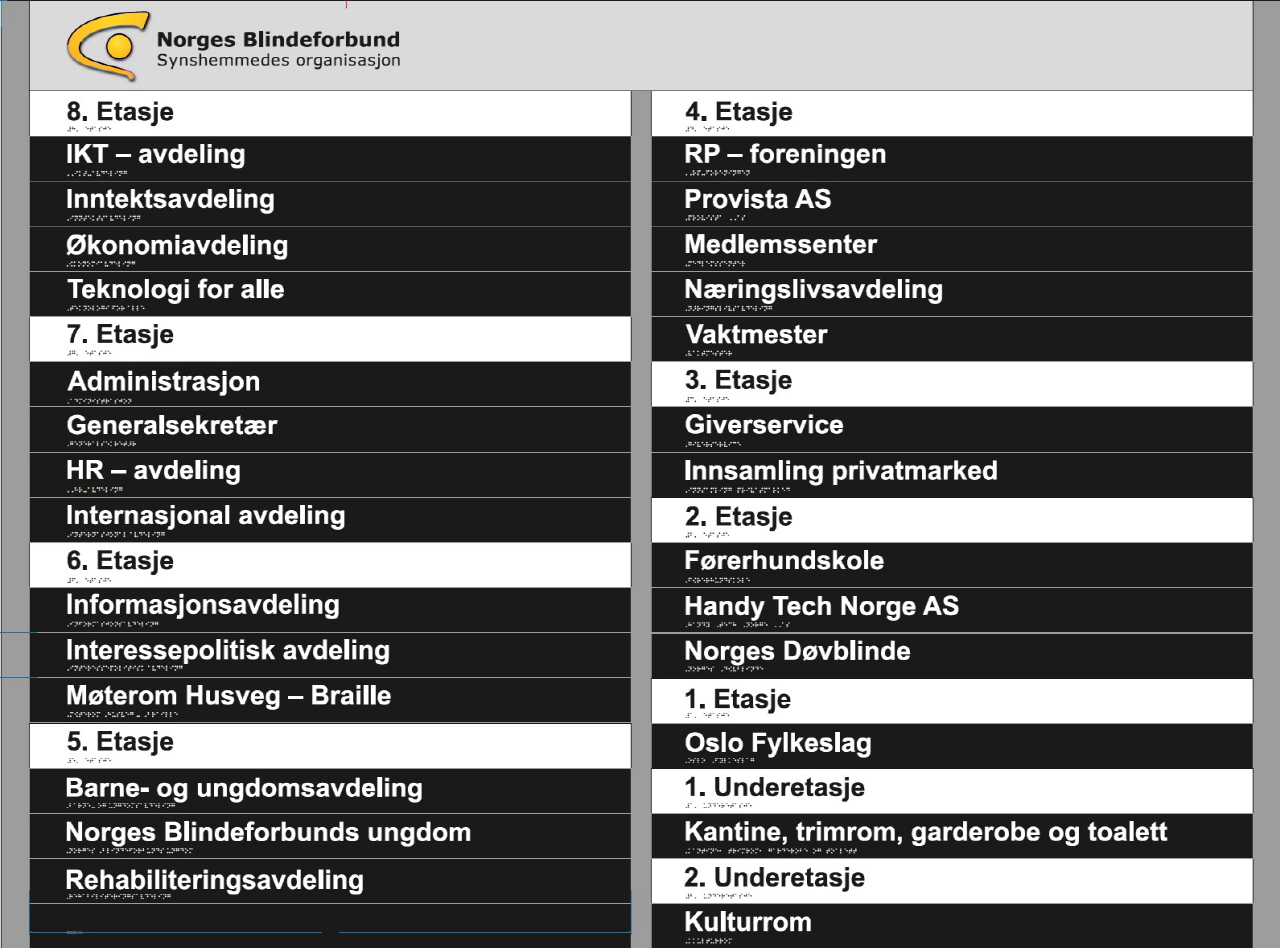This screenshot has height=948, width=1280.
Task: Click the Møterom Husveg – Braille entry
Action: 330,700
